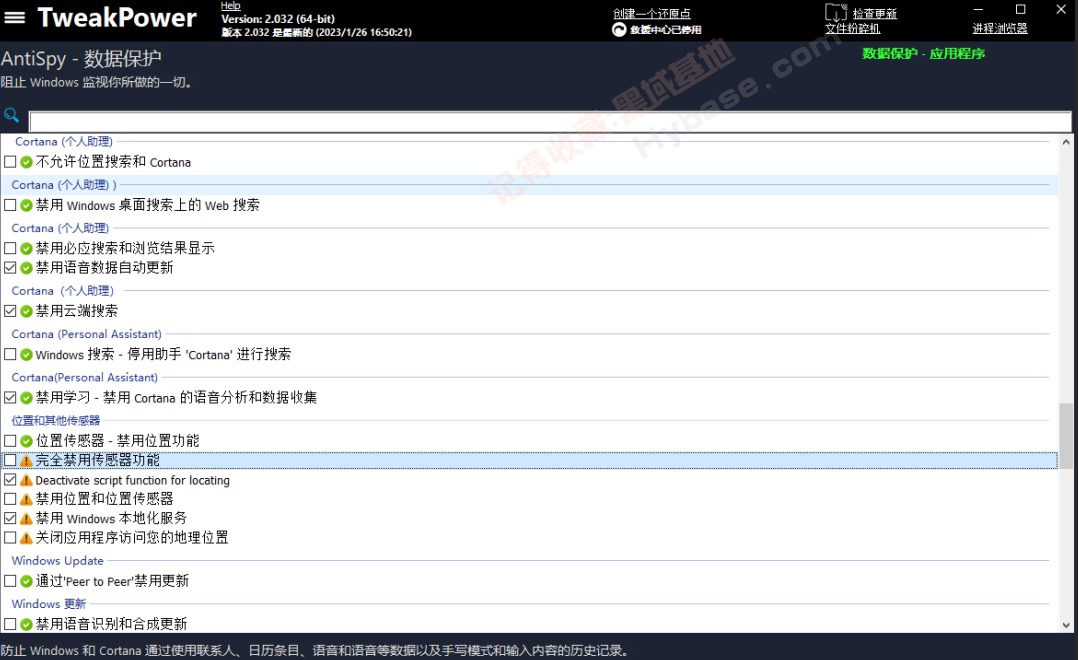Tick the 禁用语音识别和合成更新 checkbox
This screenshot has width=1078, height=660.
tap(10, 624)
